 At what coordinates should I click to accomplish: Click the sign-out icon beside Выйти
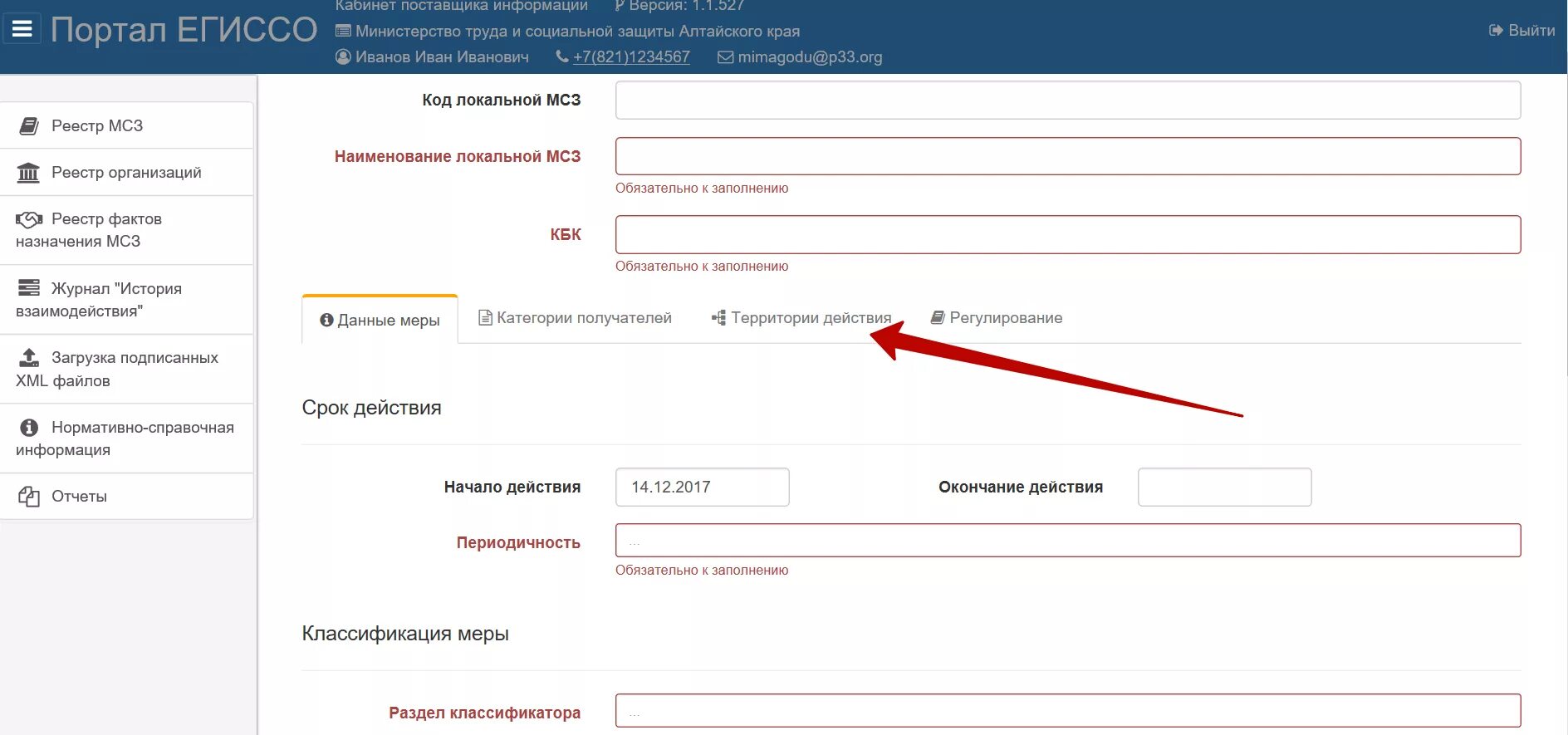point(1496,30)
